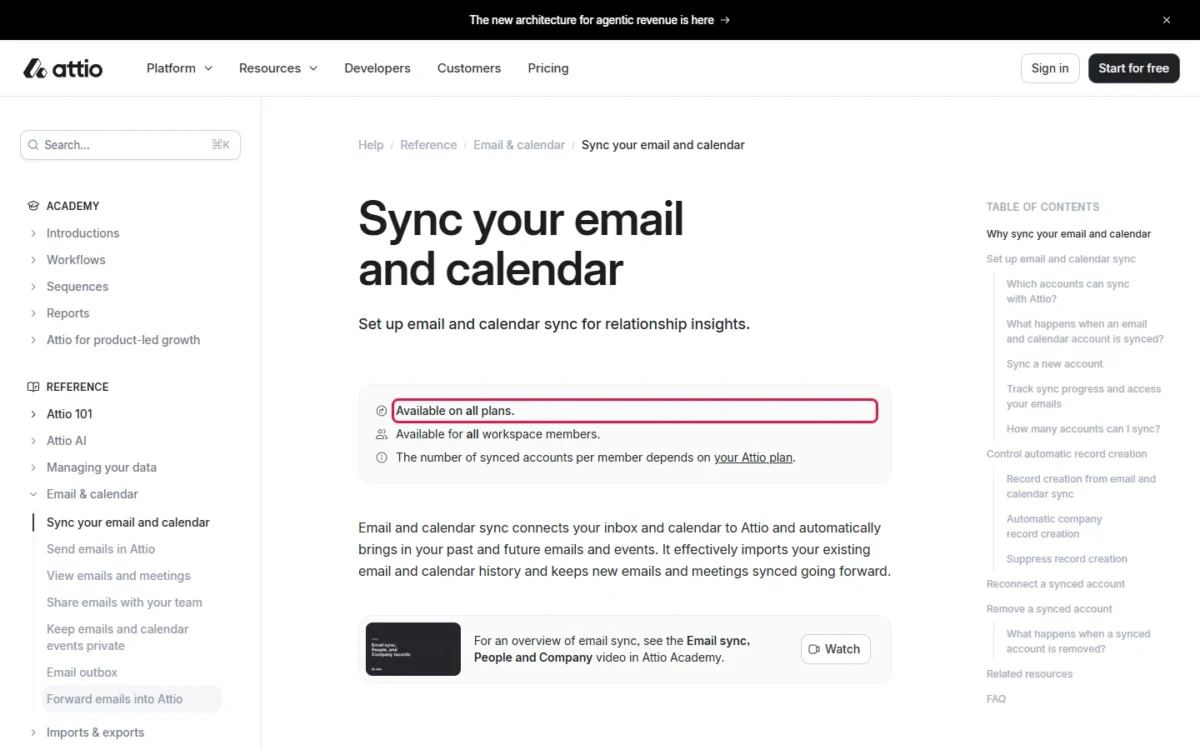Viewport: 1200px width, 750px height.
Task: Go to the Developers page
Action: (x=377, y=68)
